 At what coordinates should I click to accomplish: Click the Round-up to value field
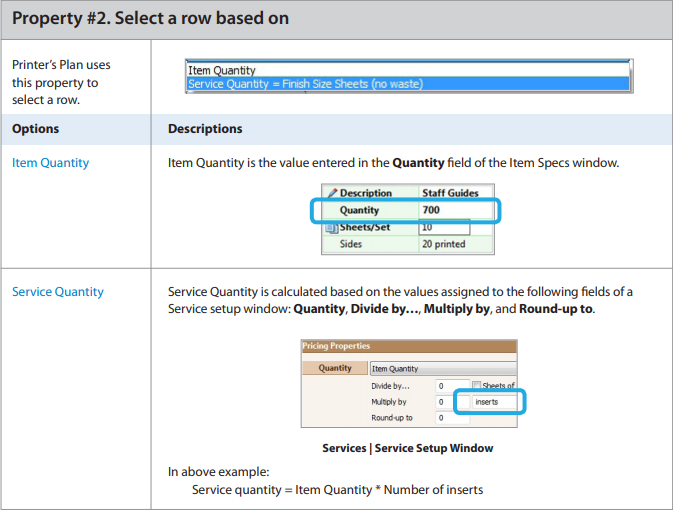[x=452, y=418]
